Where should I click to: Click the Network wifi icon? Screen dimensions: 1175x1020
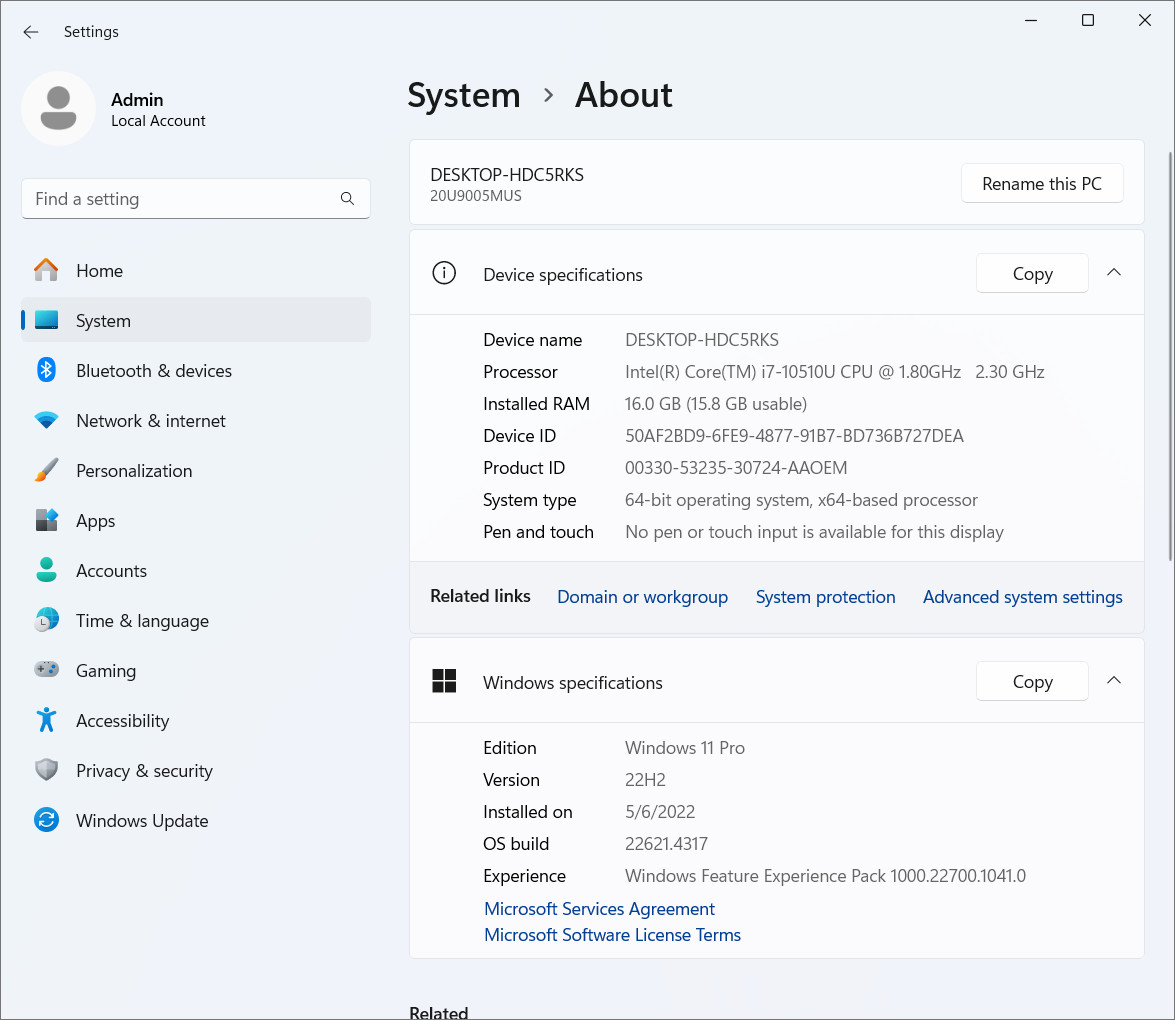(46, 420)
